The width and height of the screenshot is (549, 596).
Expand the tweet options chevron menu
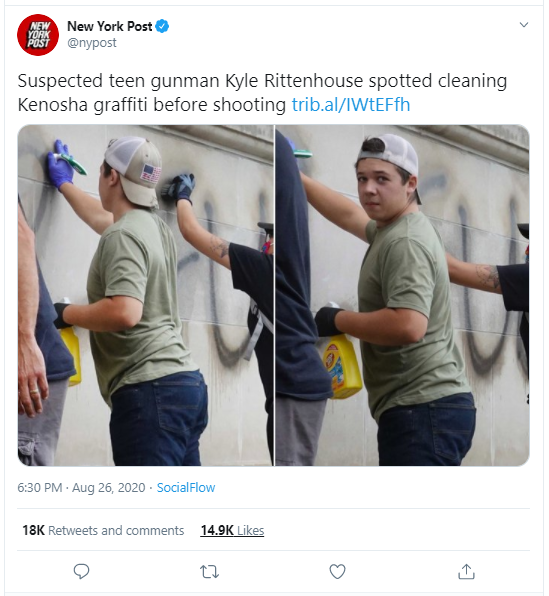524,25
